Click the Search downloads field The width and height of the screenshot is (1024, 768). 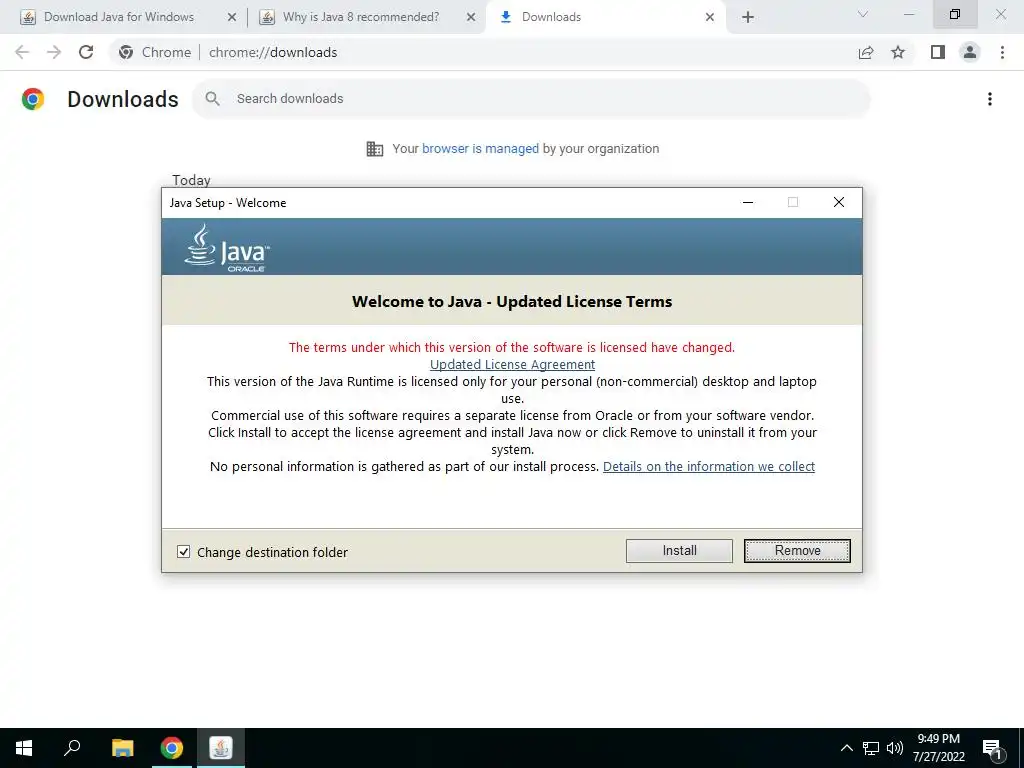[531, 99]
